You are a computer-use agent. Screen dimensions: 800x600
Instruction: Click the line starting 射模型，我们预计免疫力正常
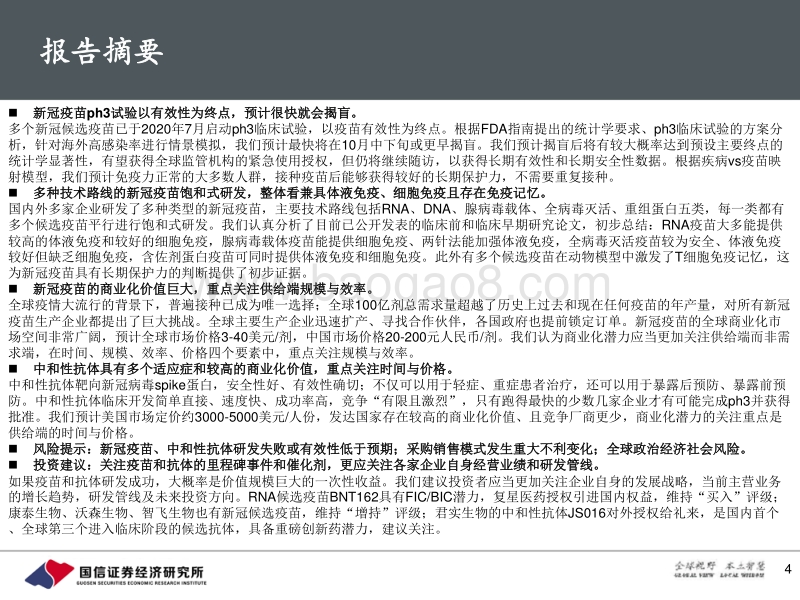tap(312, 177)
